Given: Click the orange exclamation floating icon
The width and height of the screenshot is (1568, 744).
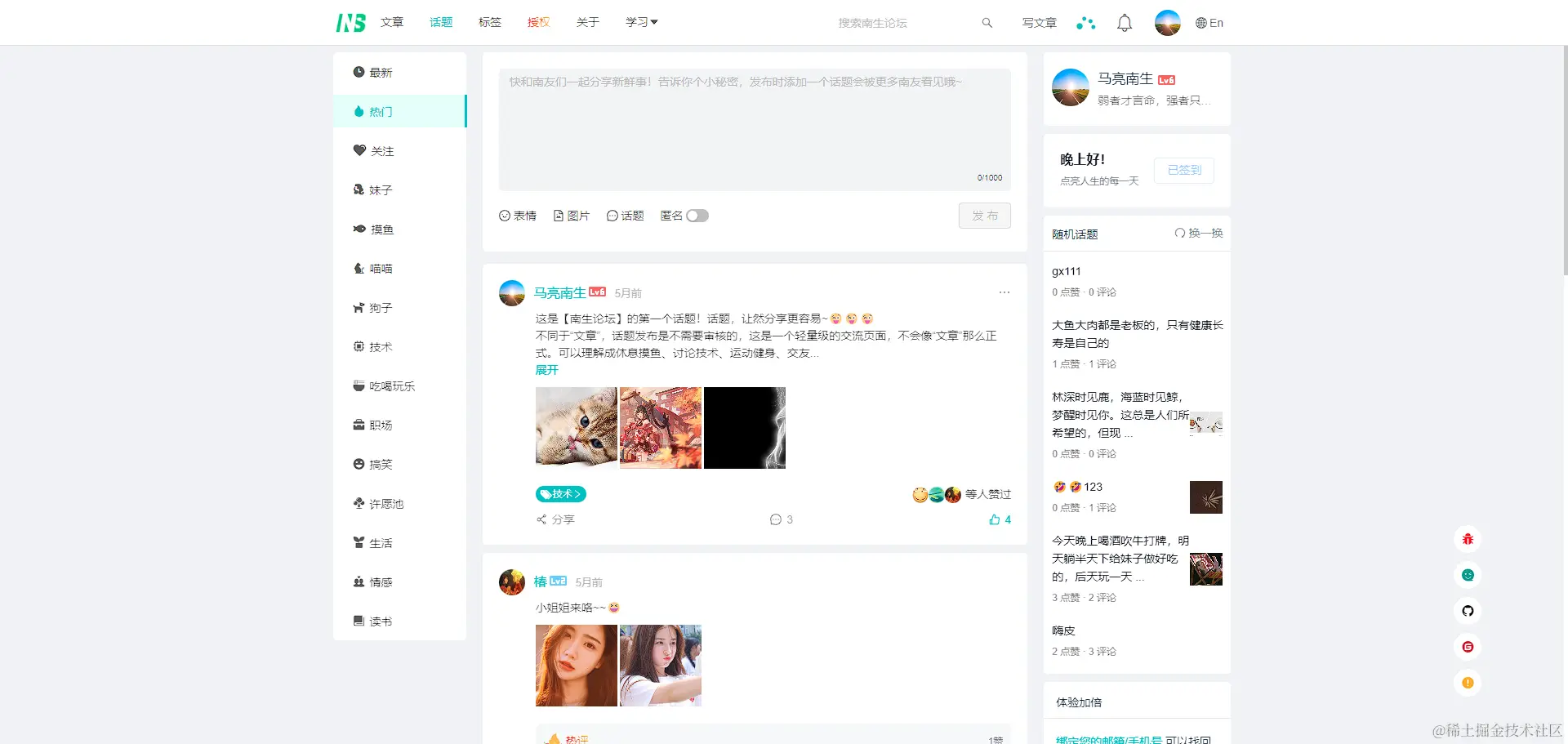Looking at the screenshot, I should (x=1468, y=683).
